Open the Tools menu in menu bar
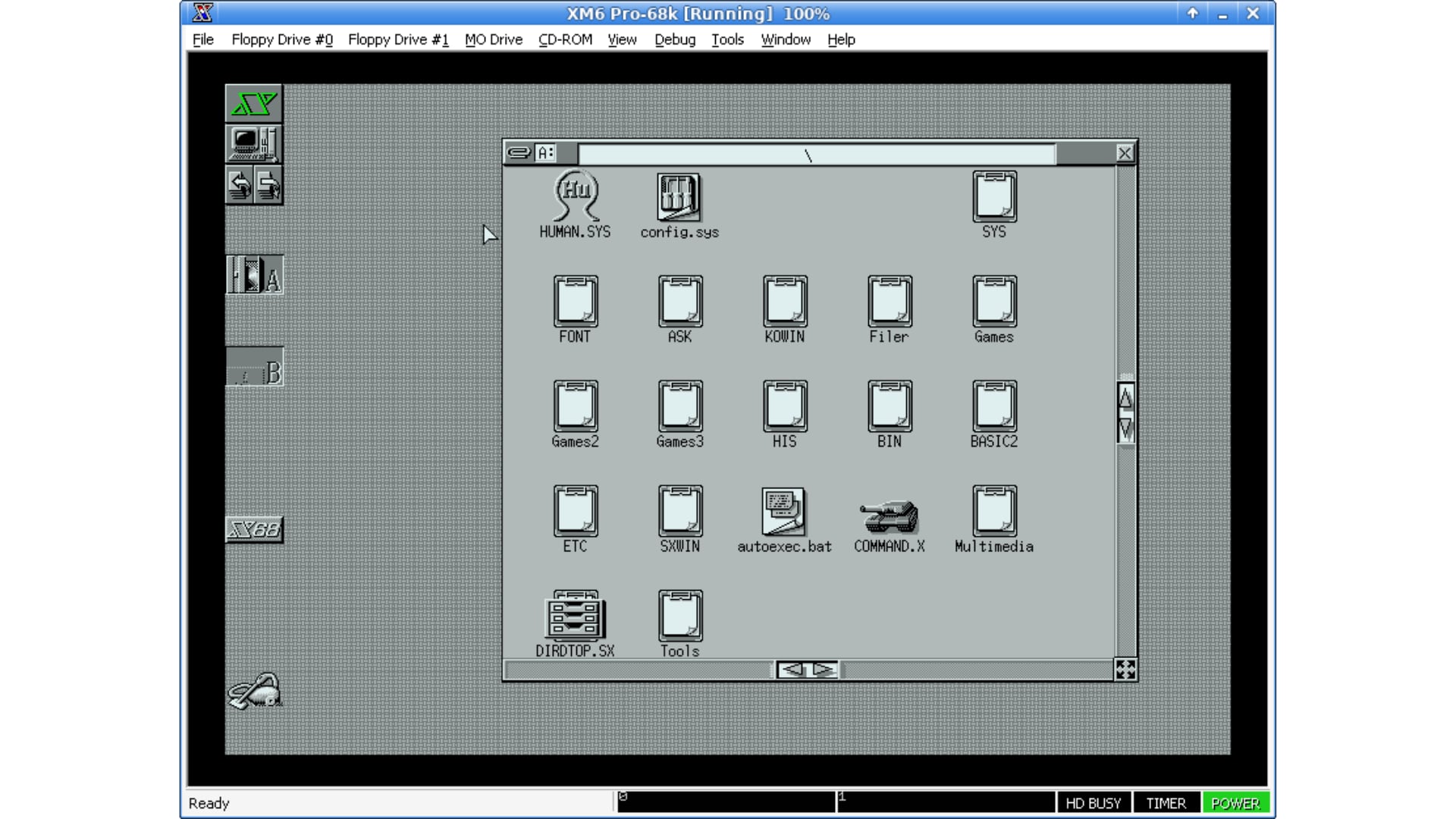 tap(727, 39)
